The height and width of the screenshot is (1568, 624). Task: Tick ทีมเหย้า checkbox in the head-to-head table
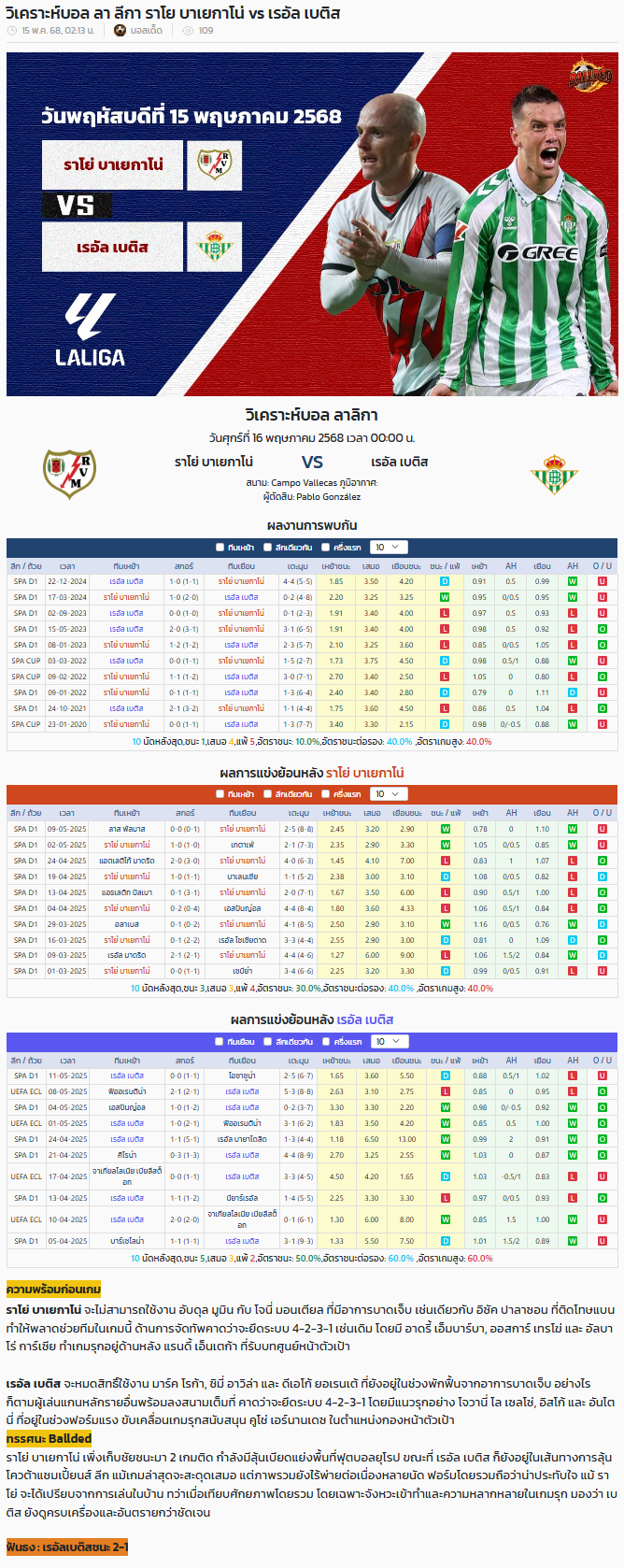220,548
